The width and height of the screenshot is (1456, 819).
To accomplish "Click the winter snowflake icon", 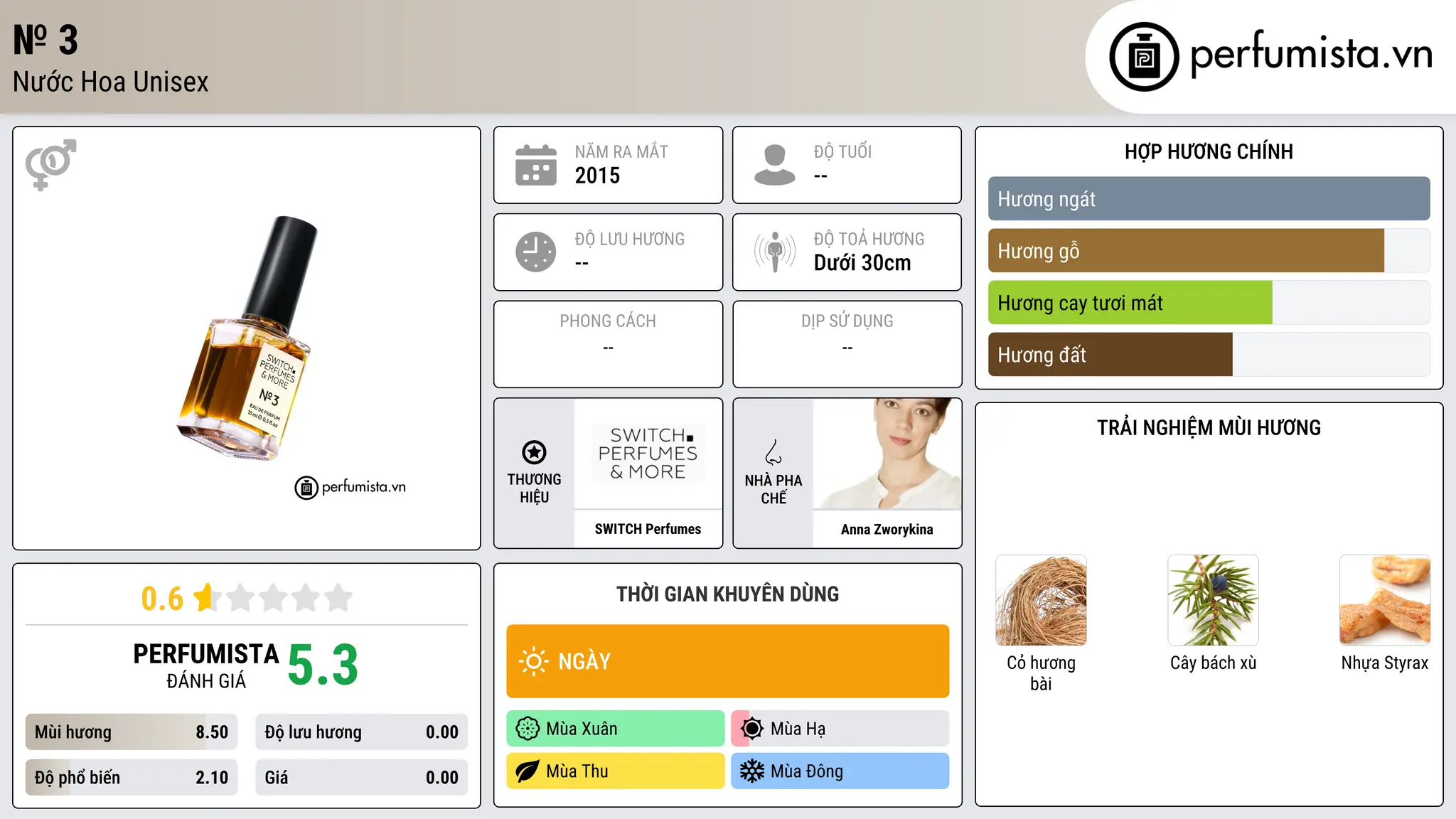I will pyautogui.click(x=752, y=771).
